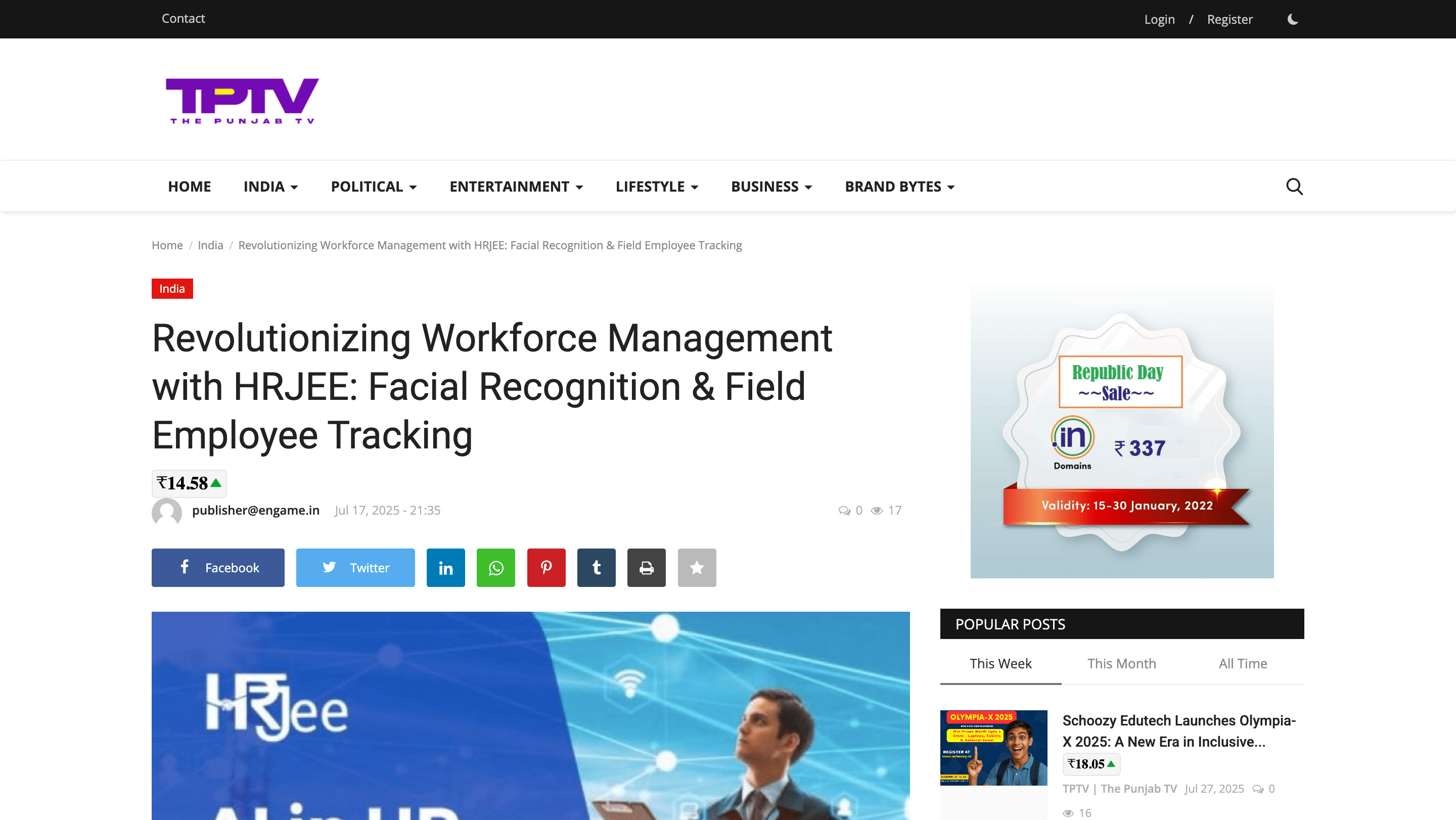Print this article
This screenshot has width=1456, height=820.
point(646,567)
